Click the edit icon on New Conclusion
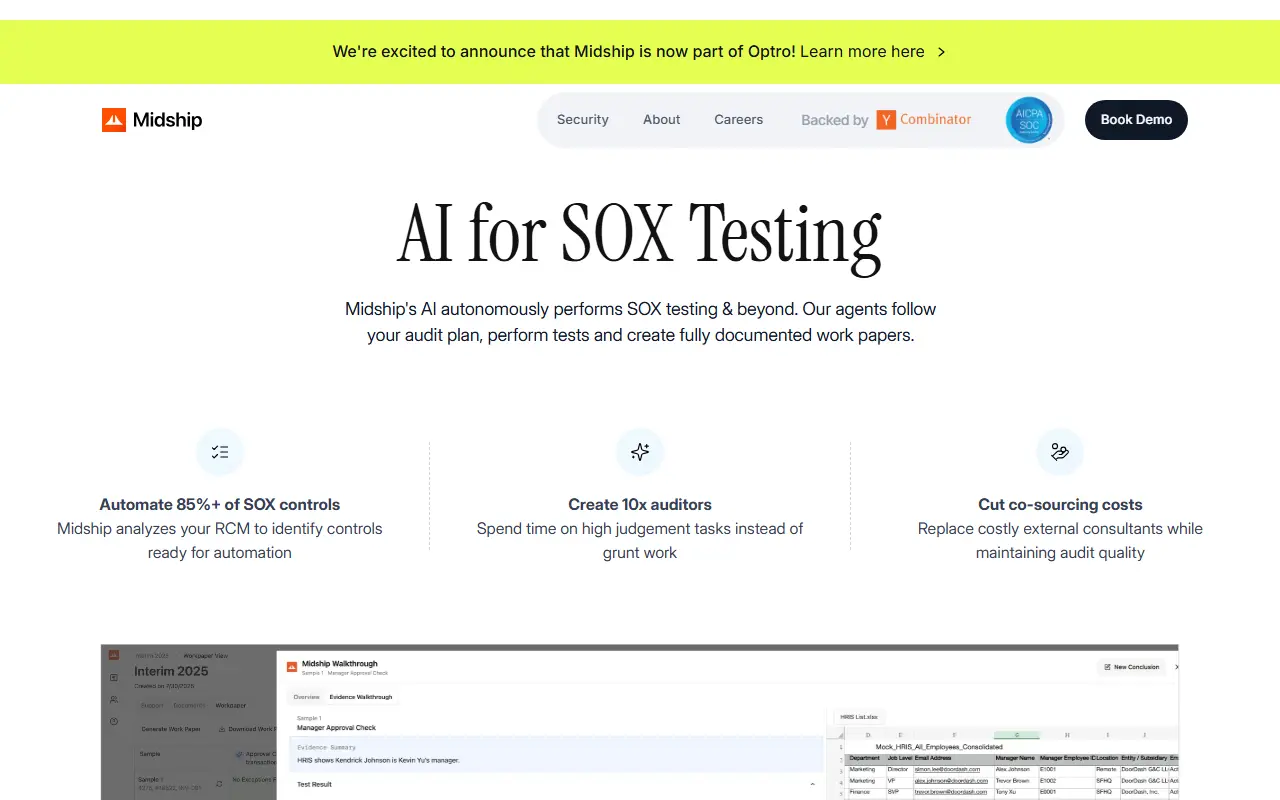1280x800 pixels. pos(1107,667)
